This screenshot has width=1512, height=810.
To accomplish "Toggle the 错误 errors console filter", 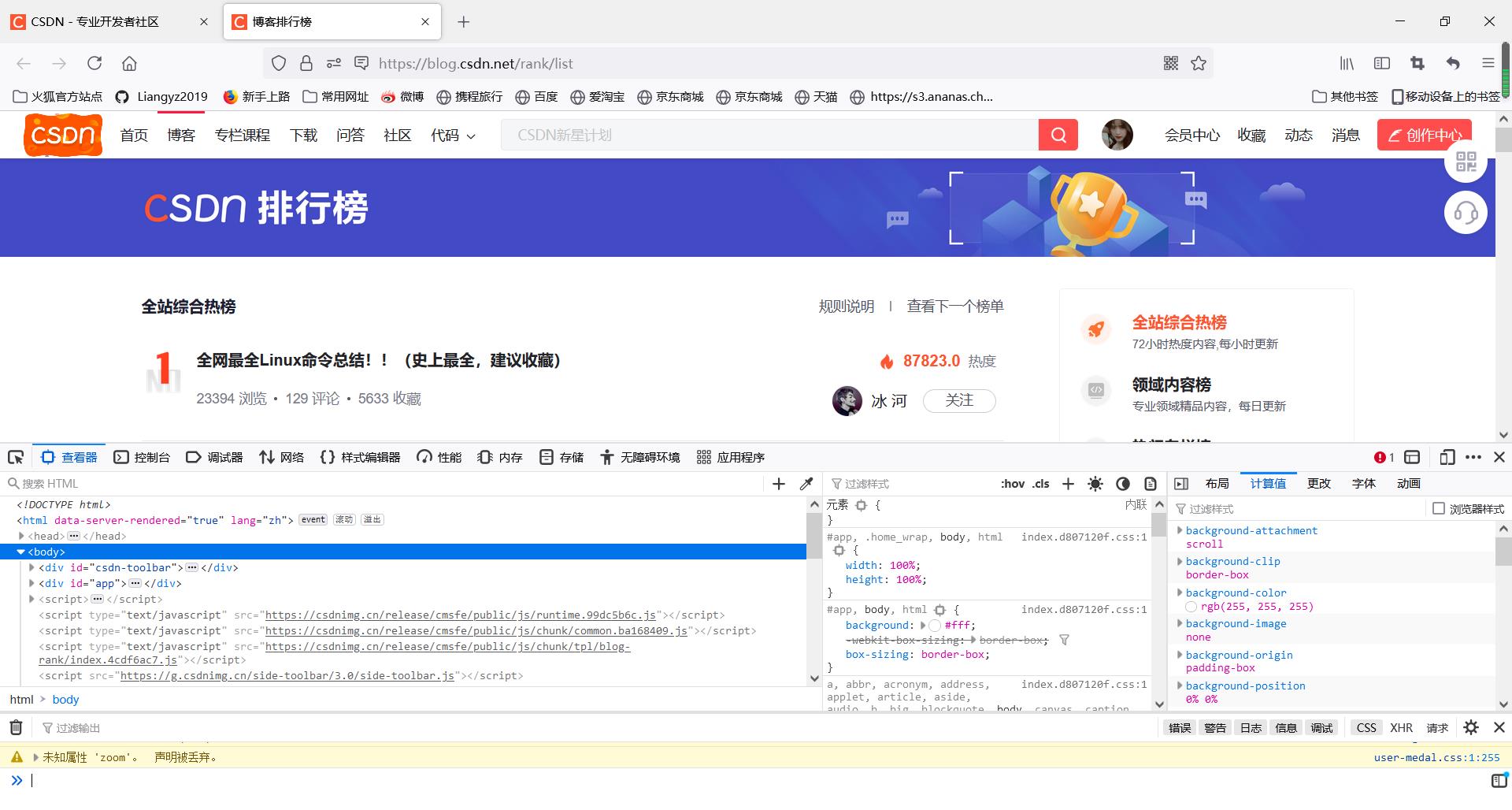I will point(1180,728).
